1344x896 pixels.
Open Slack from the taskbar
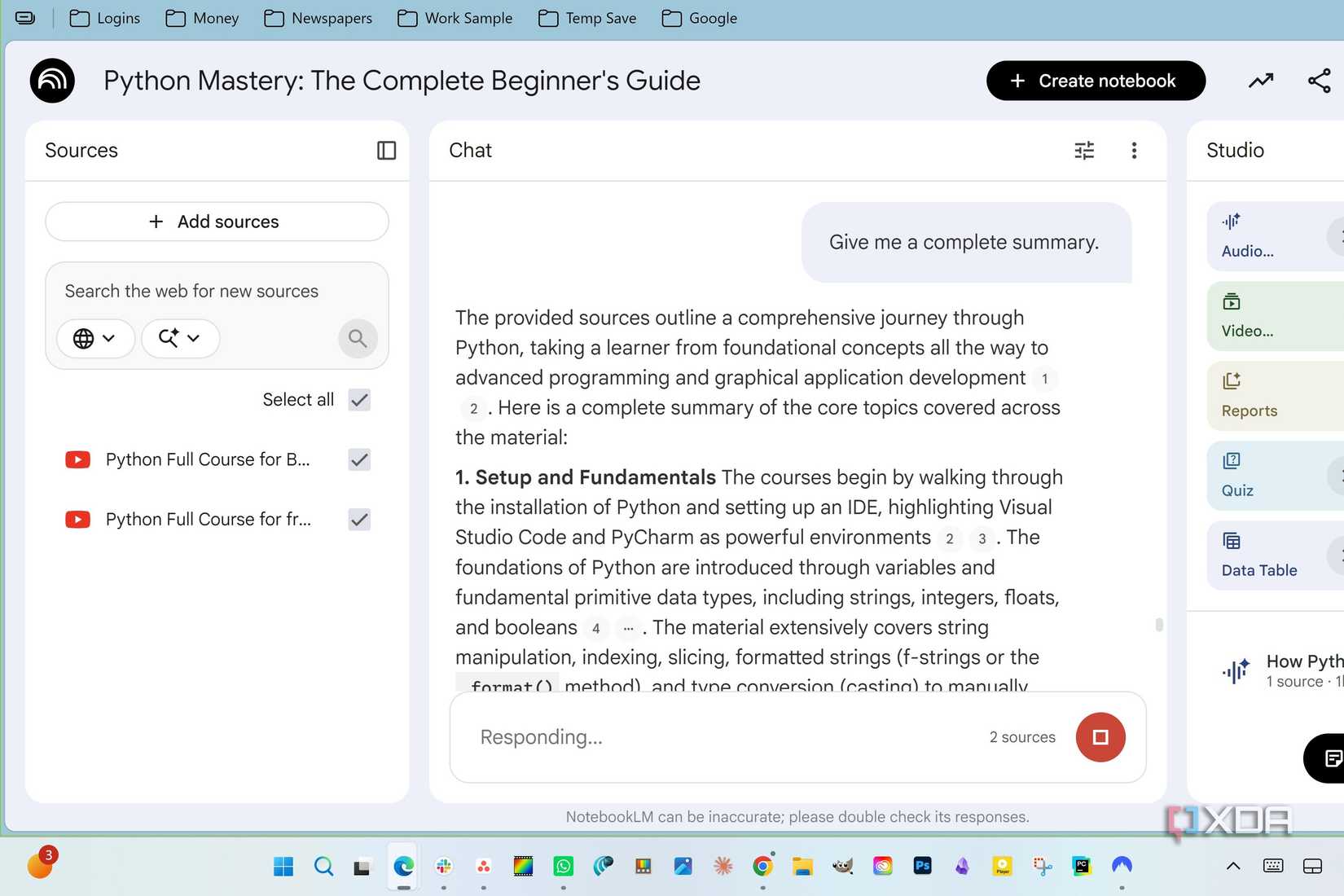coord(444,866)
